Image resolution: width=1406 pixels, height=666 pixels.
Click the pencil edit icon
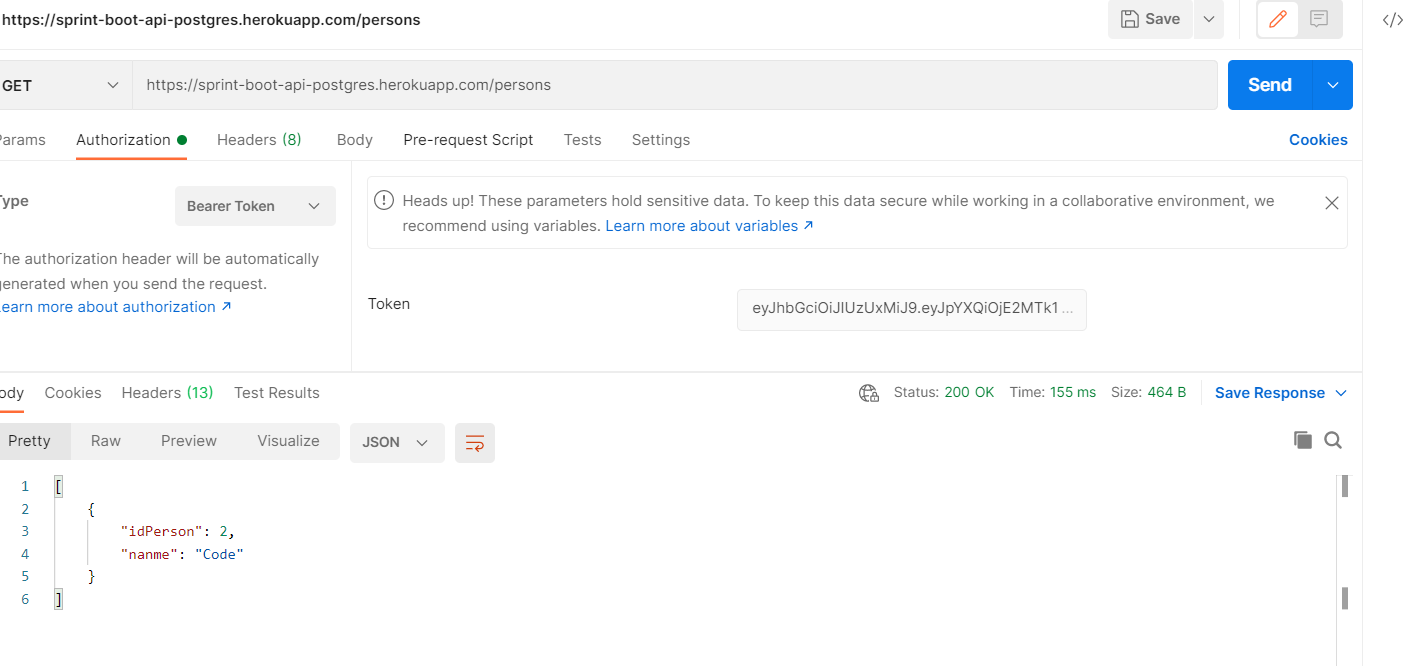click(x=1277, y=19)
